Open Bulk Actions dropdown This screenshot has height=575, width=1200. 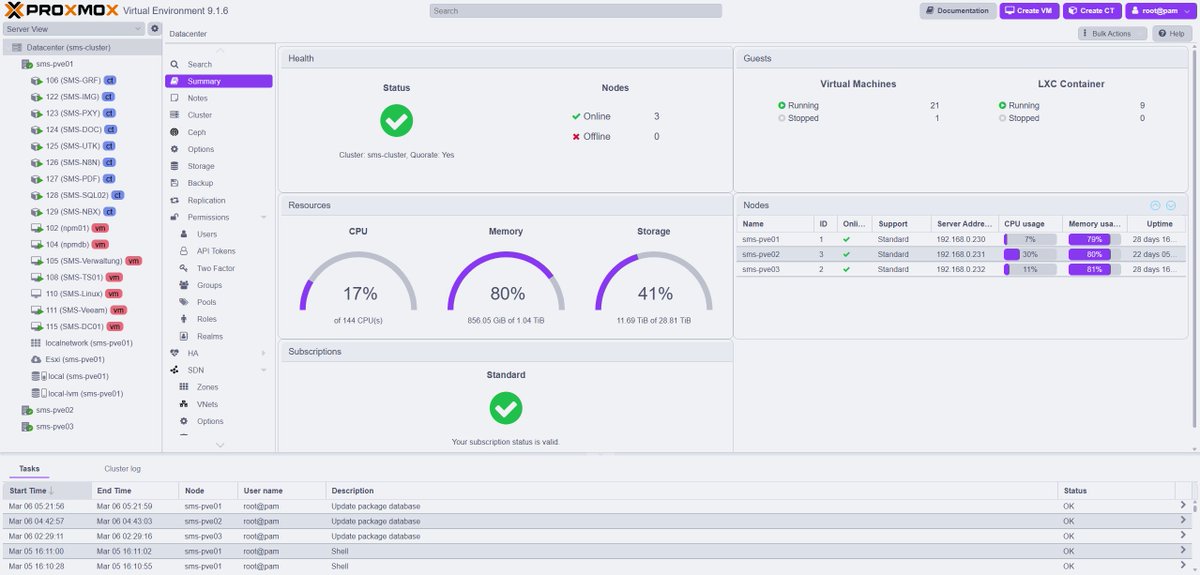(1113, 34)
